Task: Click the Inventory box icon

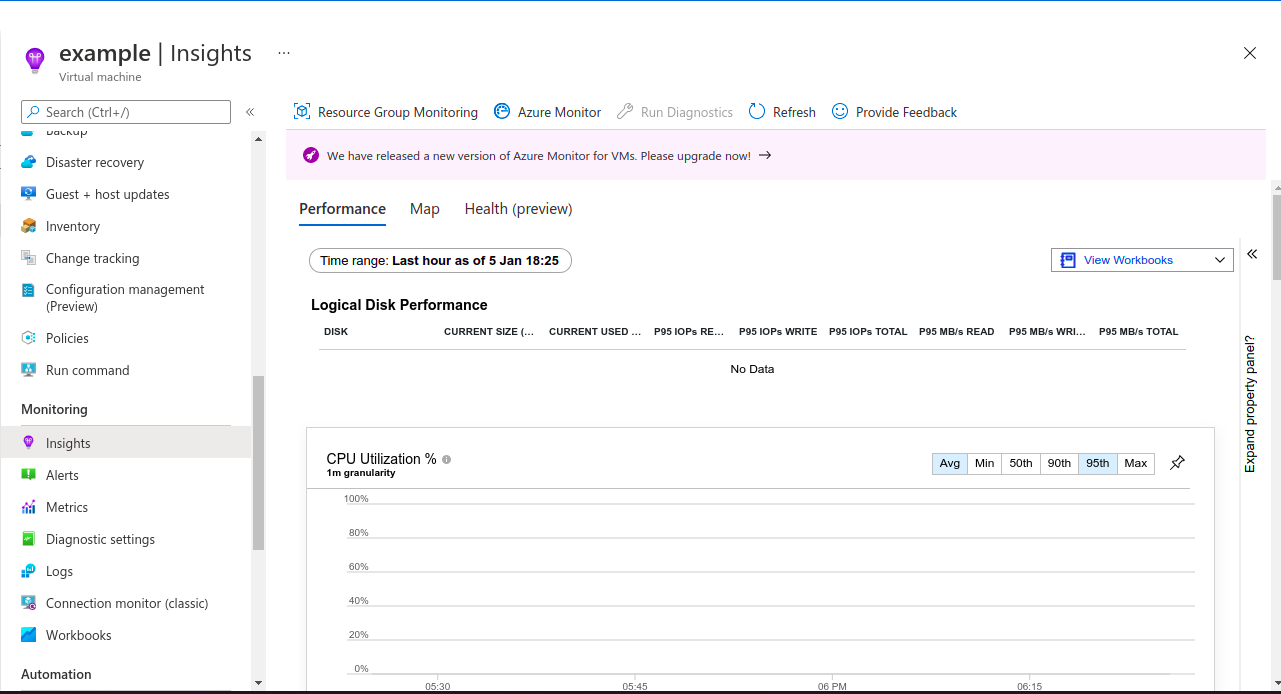Action: pos(28,226)
